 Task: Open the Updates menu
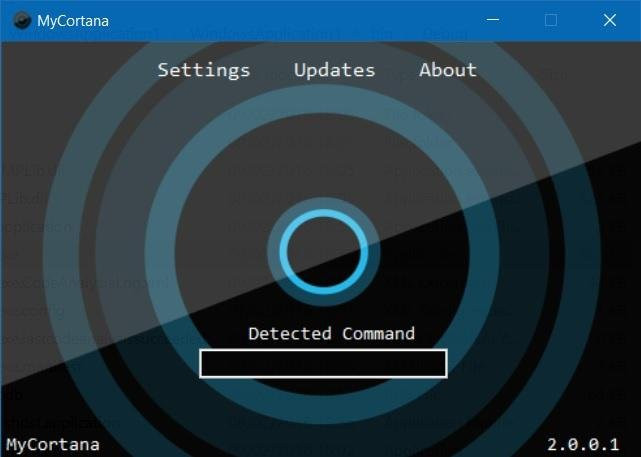click(x=334, y=70)
